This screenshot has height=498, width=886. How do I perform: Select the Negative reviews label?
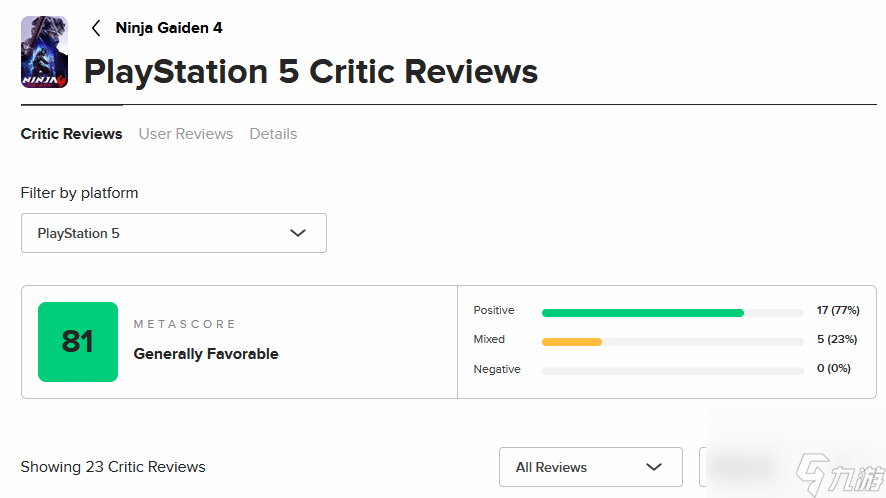point(497,370)
